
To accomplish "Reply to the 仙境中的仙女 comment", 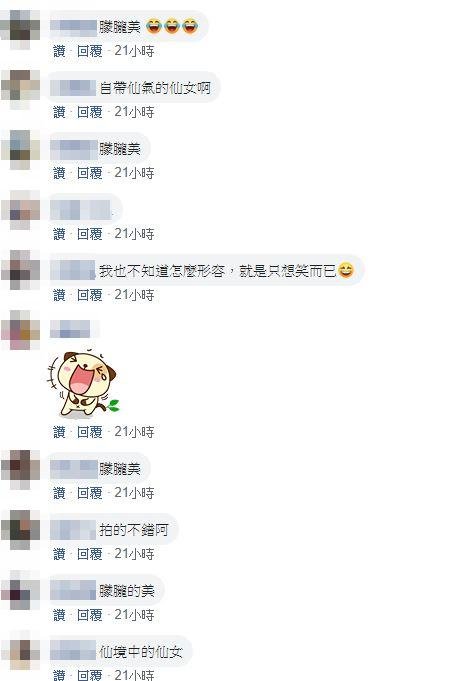I will (x=89, y=675).
